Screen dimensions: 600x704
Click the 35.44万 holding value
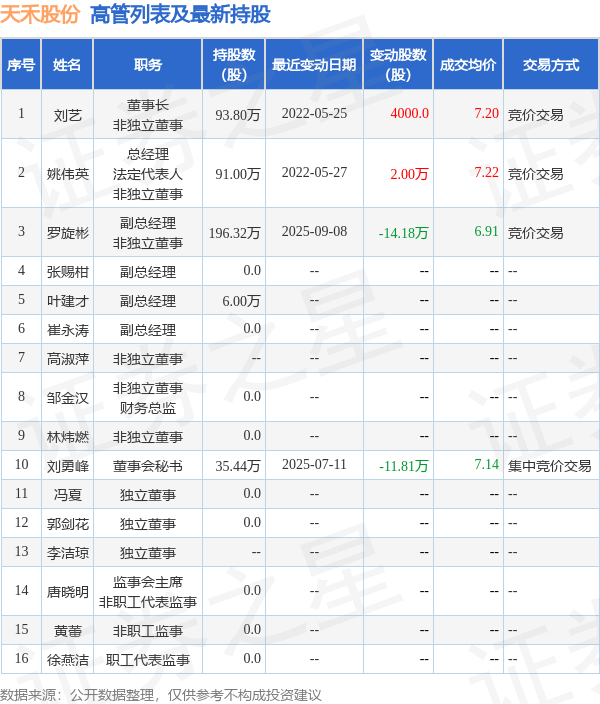point(238,466)
